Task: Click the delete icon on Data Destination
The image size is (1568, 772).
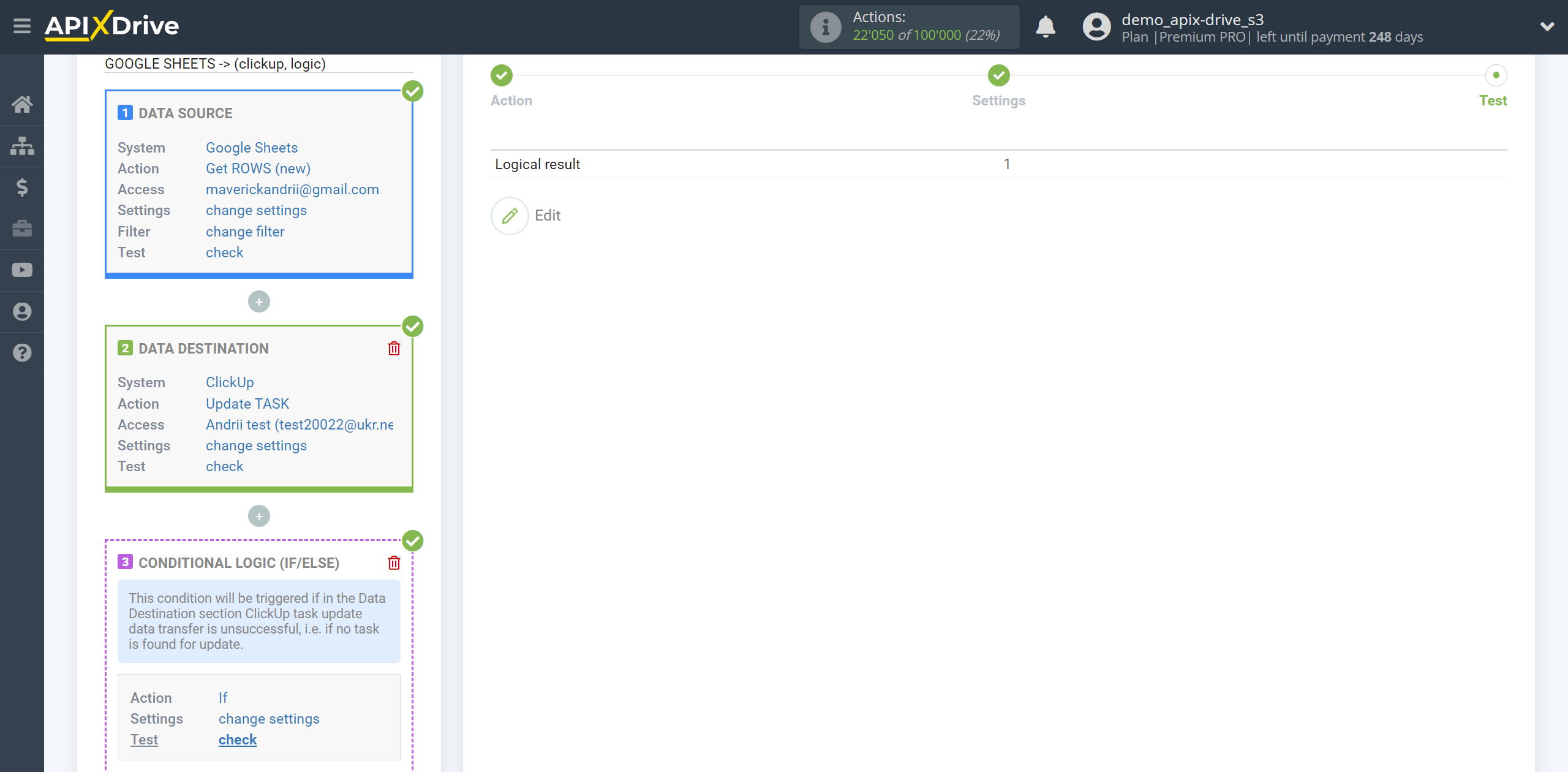Action: click(x=394, y=348)
